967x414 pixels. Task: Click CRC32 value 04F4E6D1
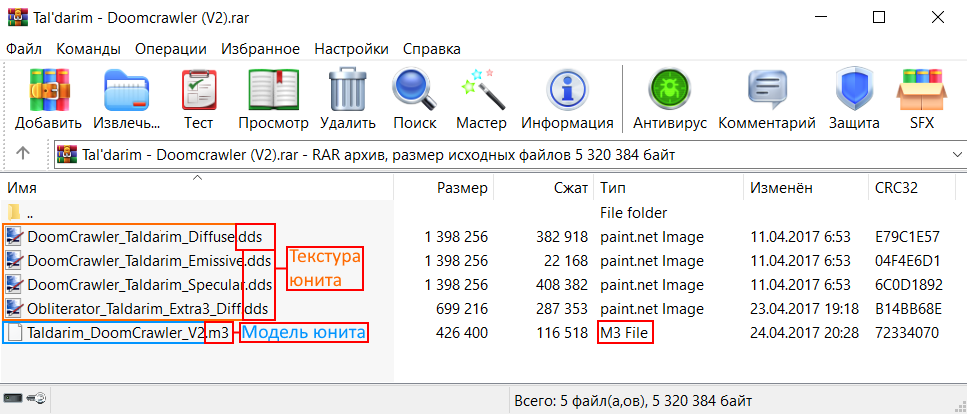pyautogui.click(x=907, y=261)
